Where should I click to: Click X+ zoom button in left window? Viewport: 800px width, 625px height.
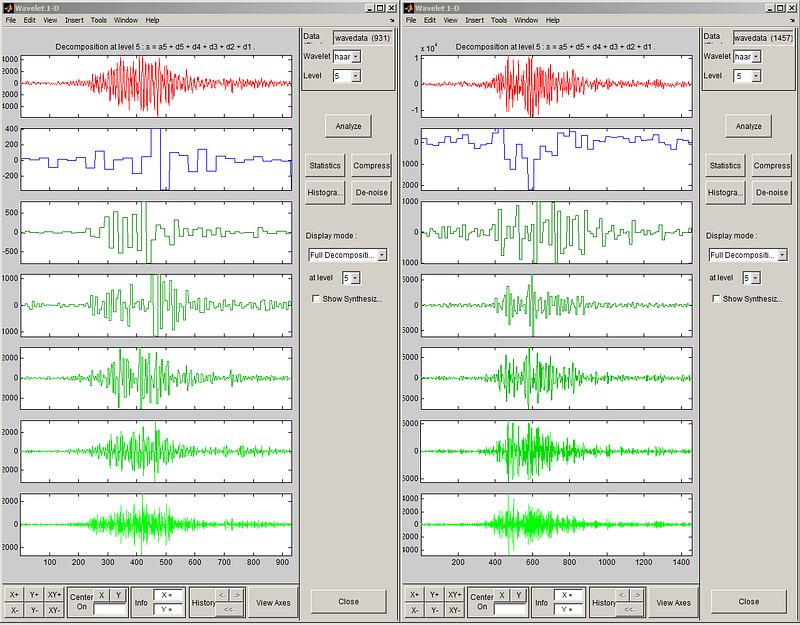tap(14, 594)
